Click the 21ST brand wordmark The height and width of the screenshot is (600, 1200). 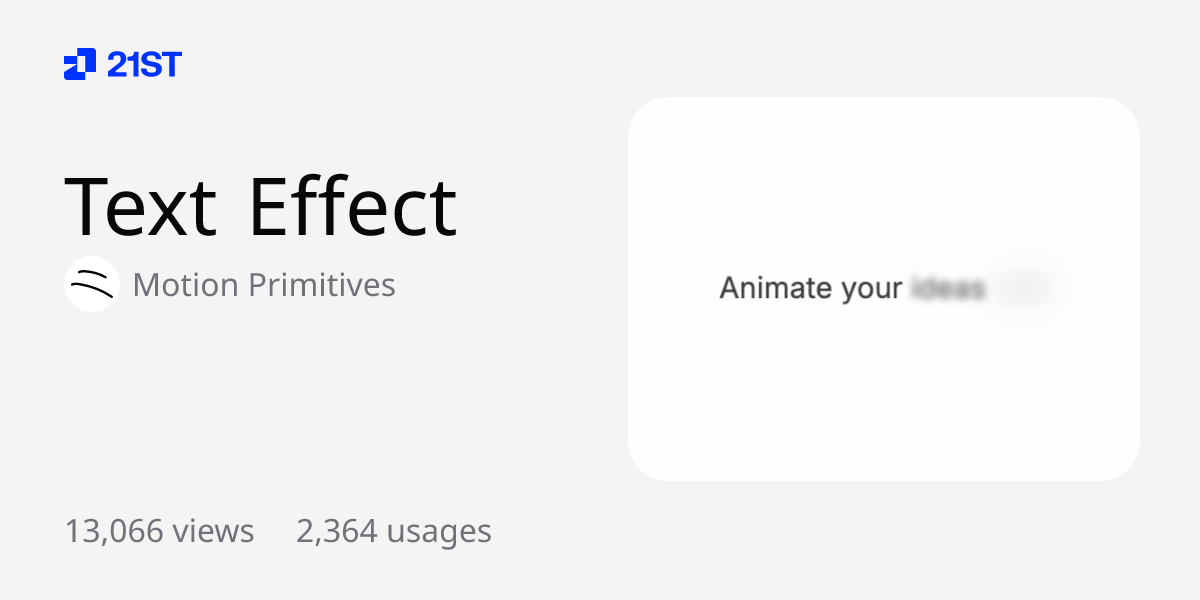tap(144, 65)
